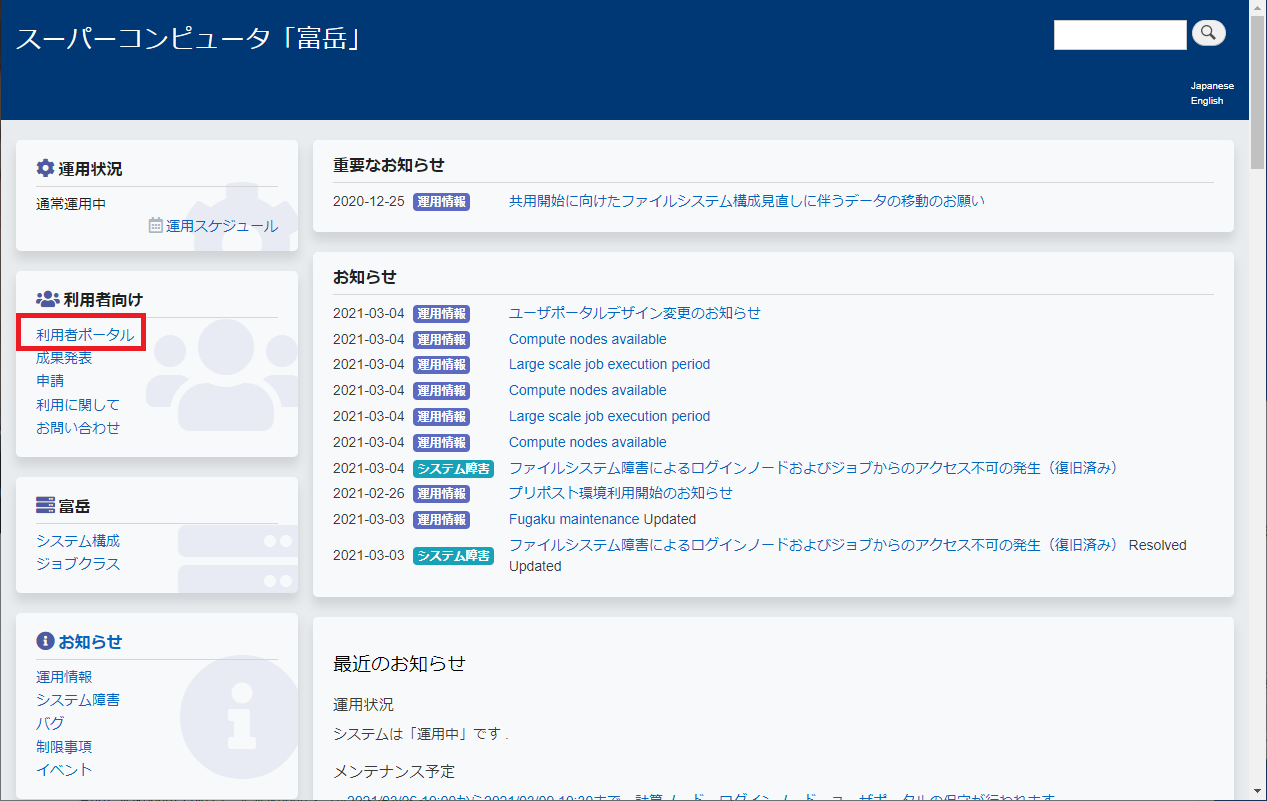Open the システム構成 link
The image size is (1267, 801).
78,541
